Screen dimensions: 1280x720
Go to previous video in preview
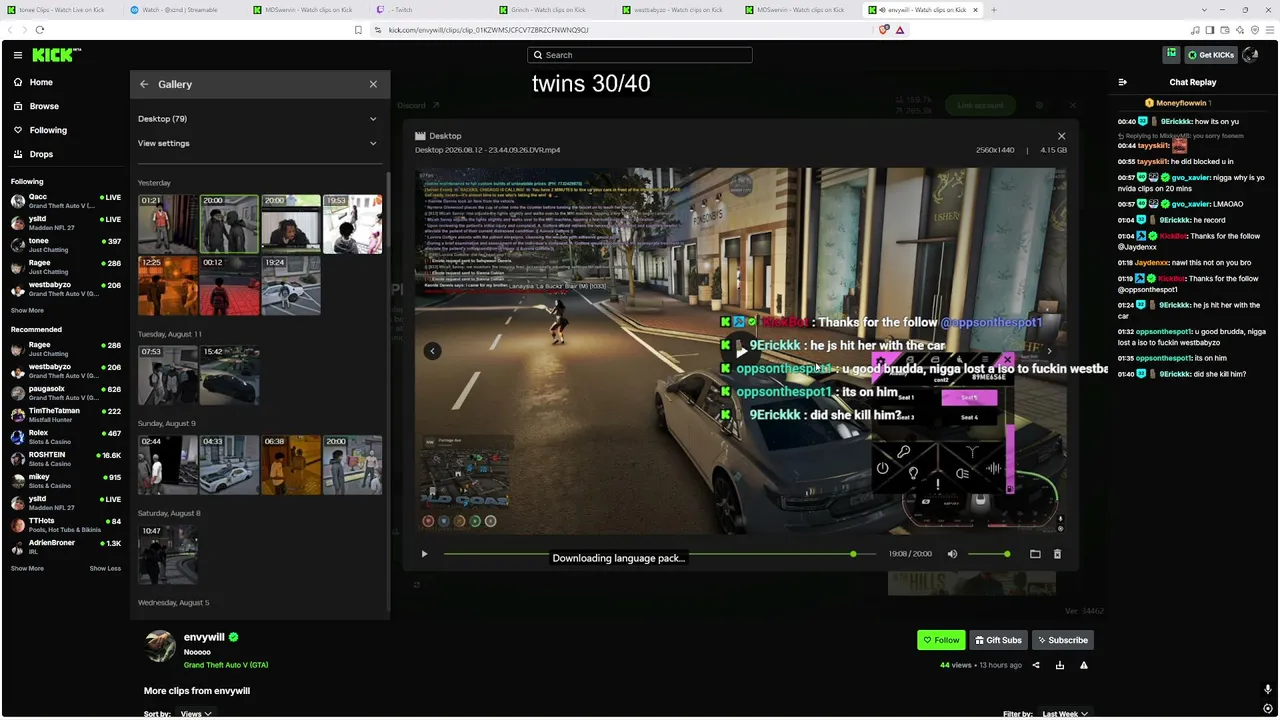(432, 351)
